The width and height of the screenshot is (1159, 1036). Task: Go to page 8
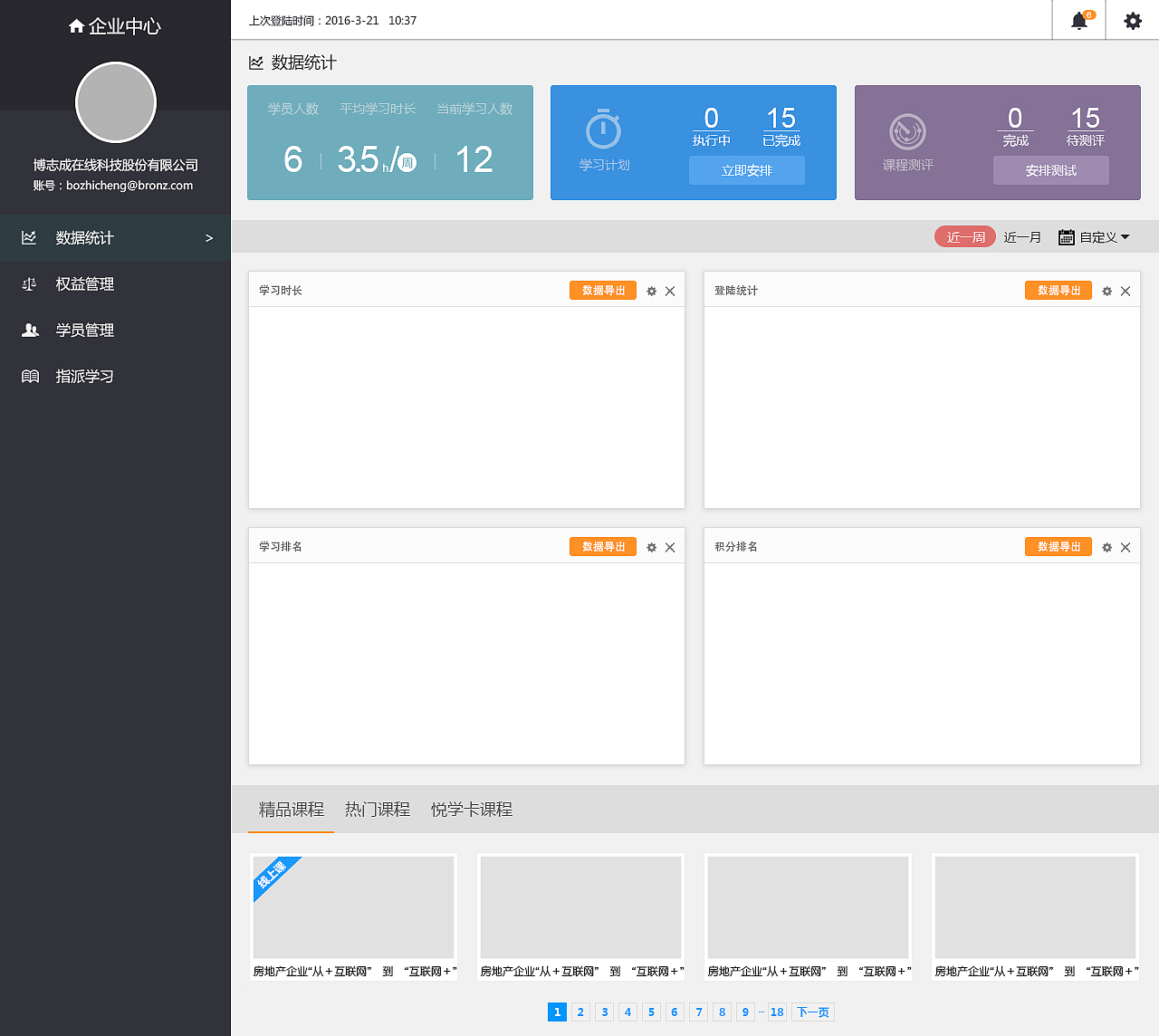722,1012
